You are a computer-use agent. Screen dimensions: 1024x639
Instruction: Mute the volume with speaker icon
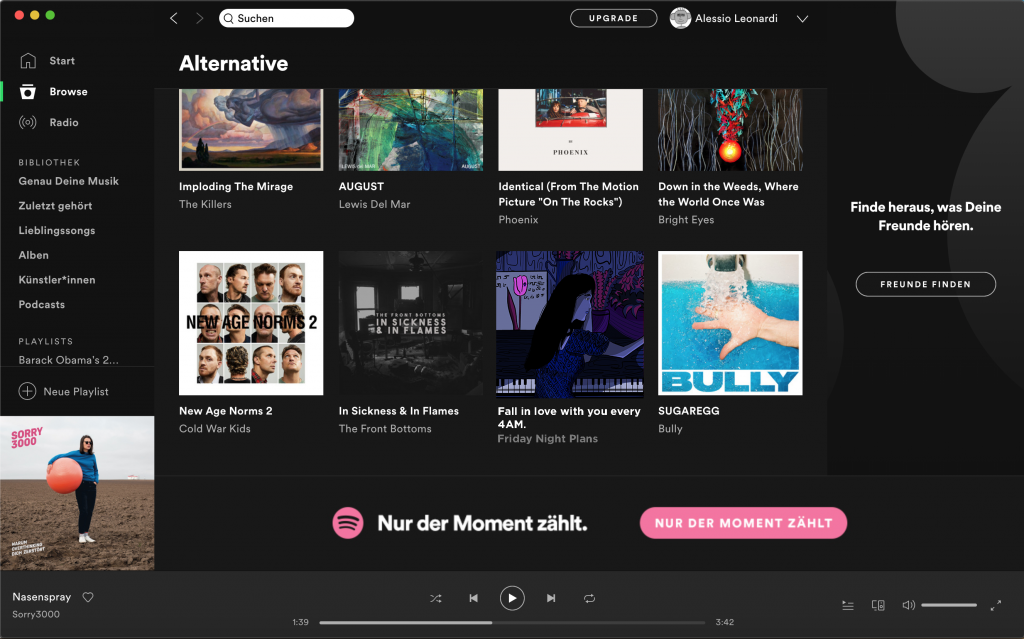[908, 605]
